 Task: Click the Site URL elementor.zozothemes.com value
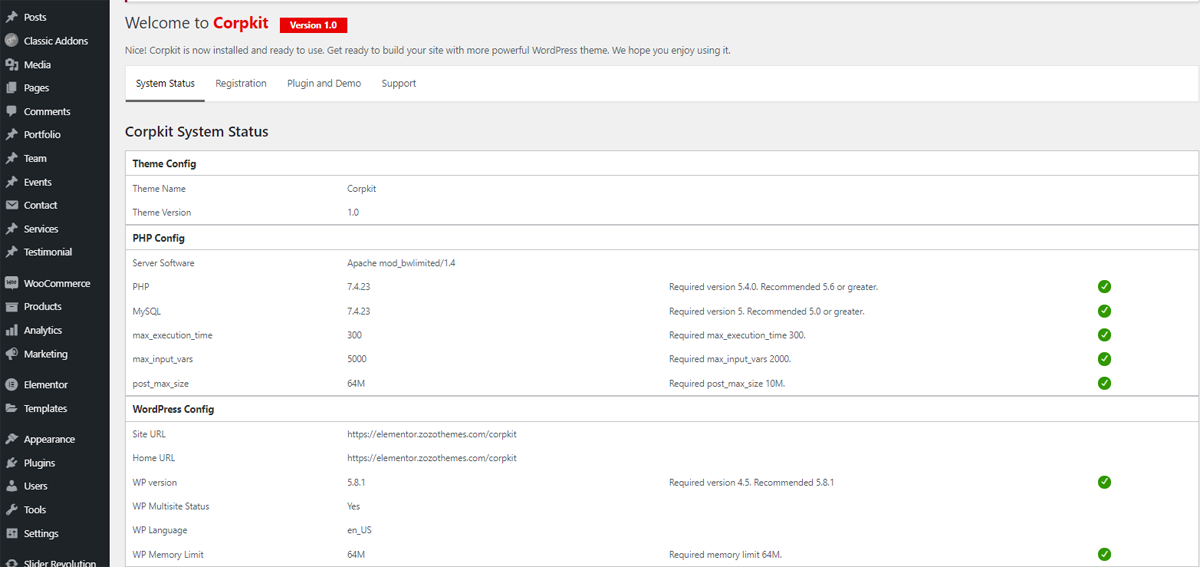[432, 434]
